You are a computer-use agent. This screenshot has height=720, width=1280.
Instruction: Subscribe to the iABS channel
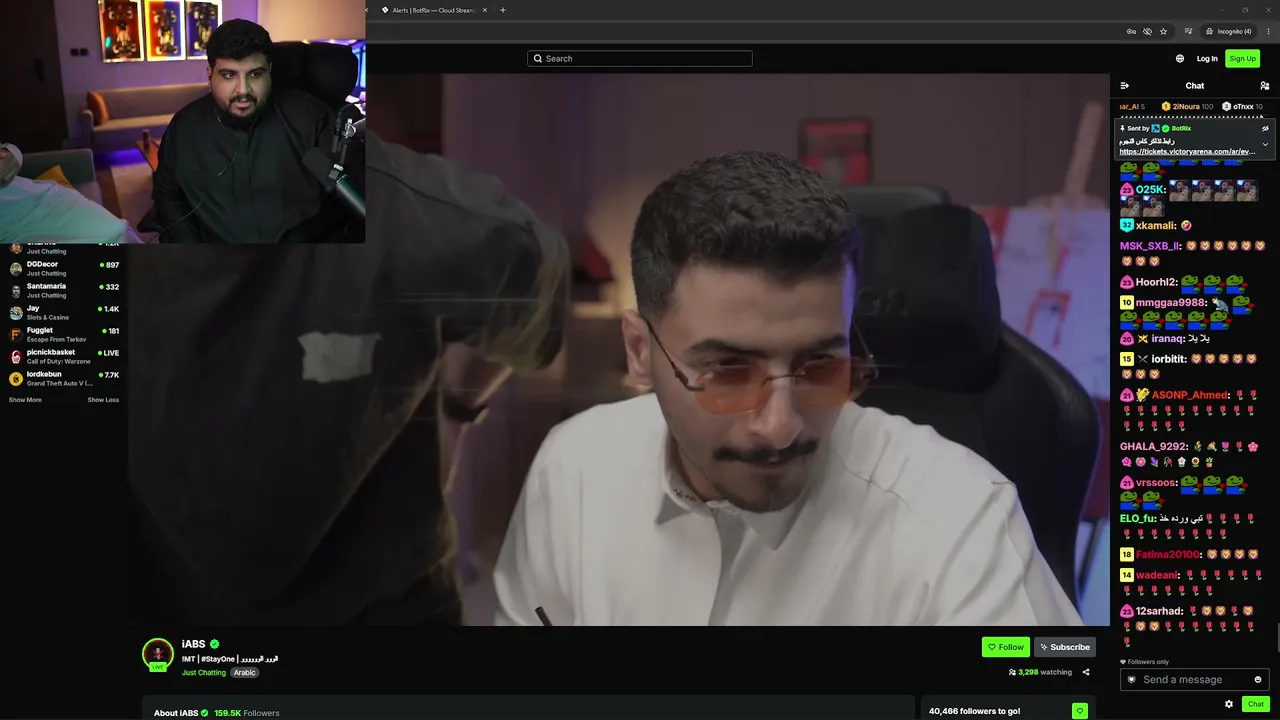coord(1065,647)
